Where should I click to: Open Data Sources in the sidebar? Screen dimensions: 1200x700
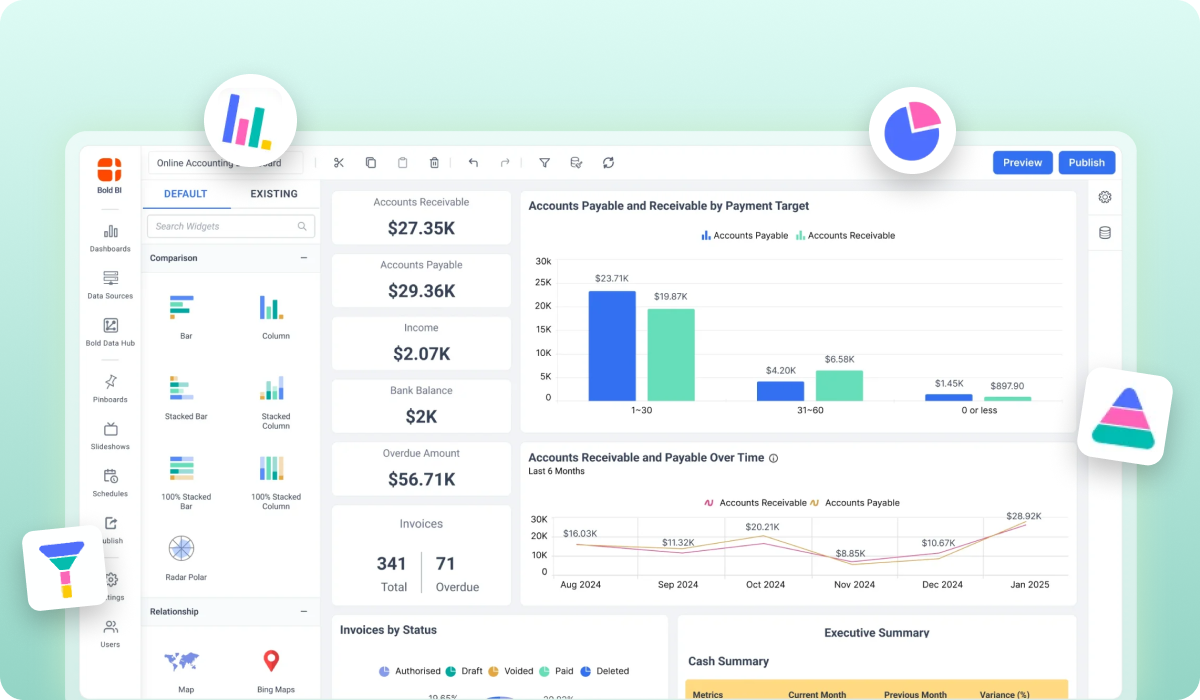click(x=110, y=285)
